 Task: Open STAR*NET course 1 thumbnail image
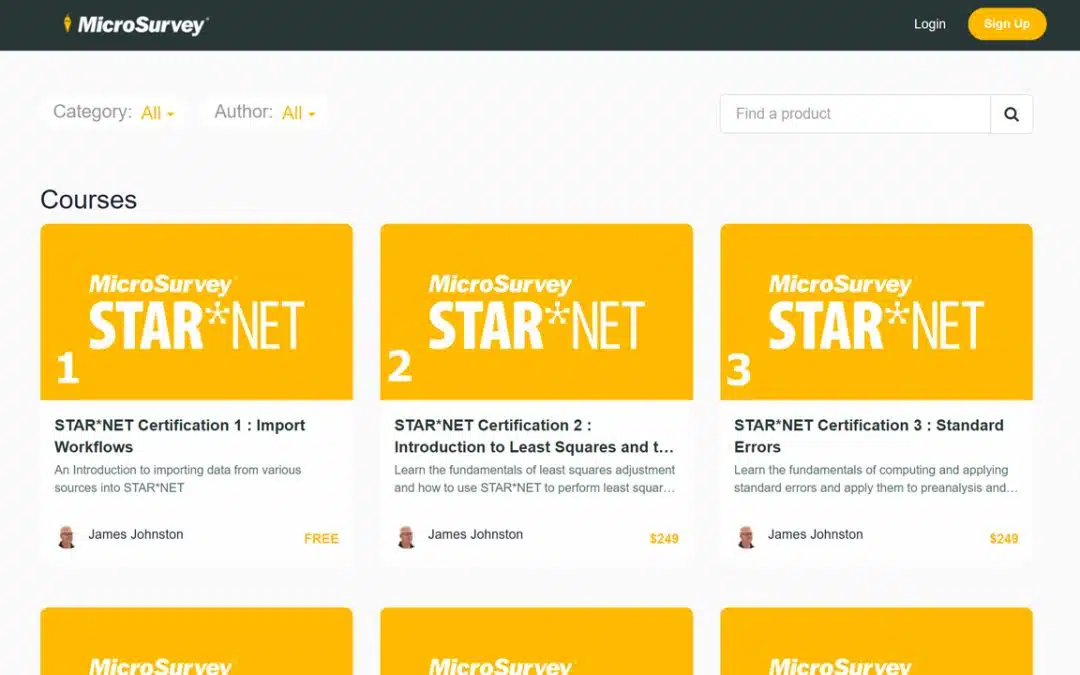[196, 312]
